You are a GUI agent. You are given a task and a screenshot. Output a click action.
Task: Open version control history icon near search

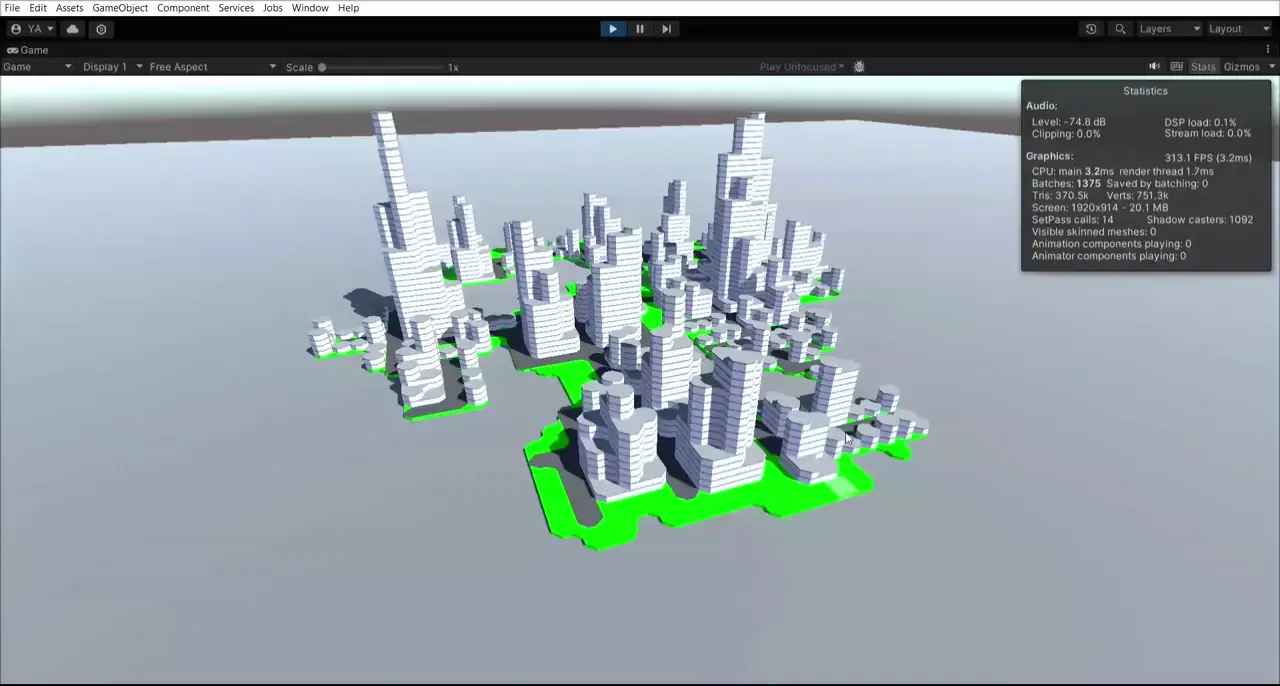1091,28
